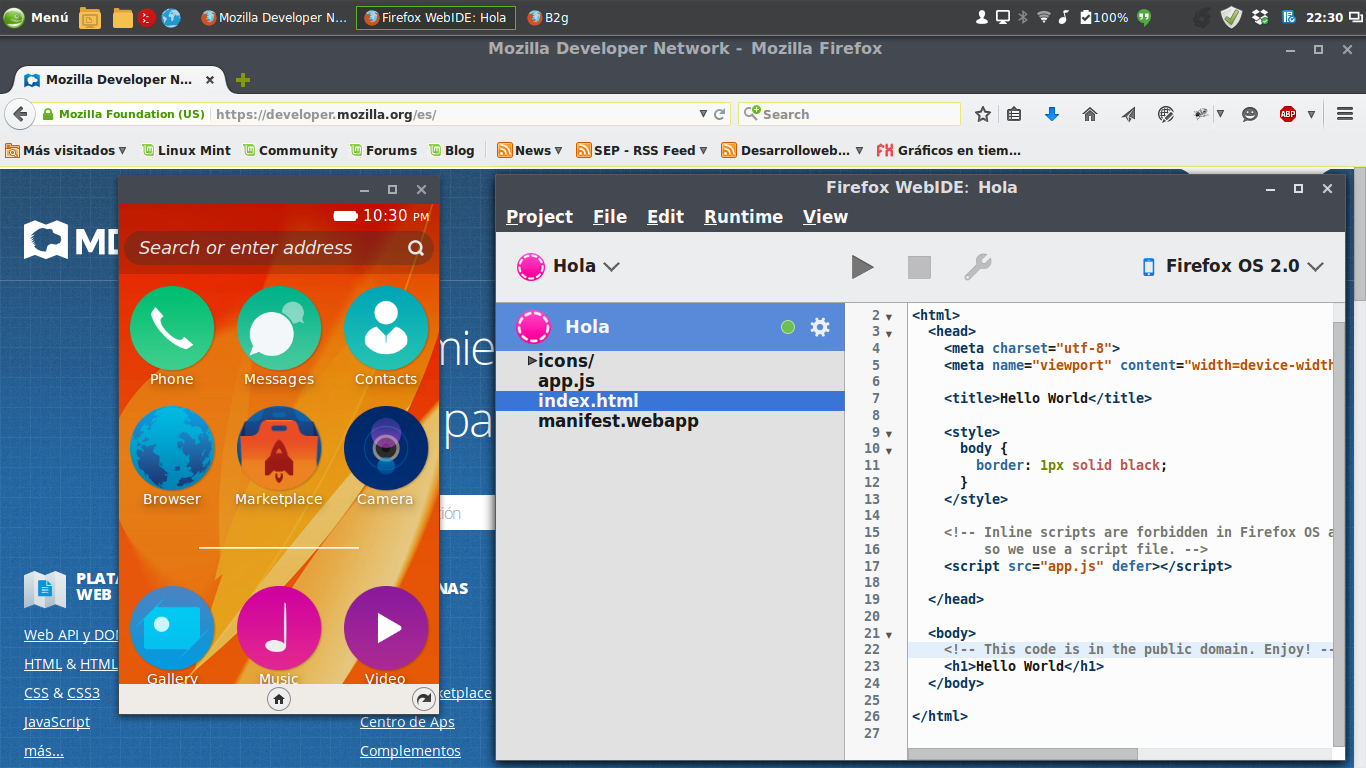Click the globe with pencil toolbar icon
Viewport: 1366px width, 768px height.
tap(1166, 114)
